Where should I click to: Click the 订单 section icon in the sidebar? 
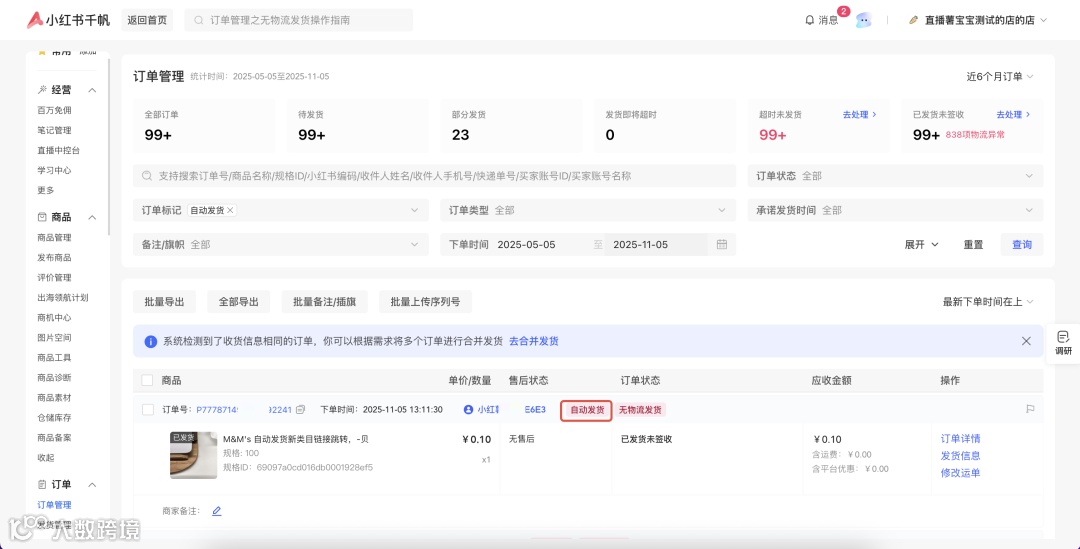coord(42,484)
